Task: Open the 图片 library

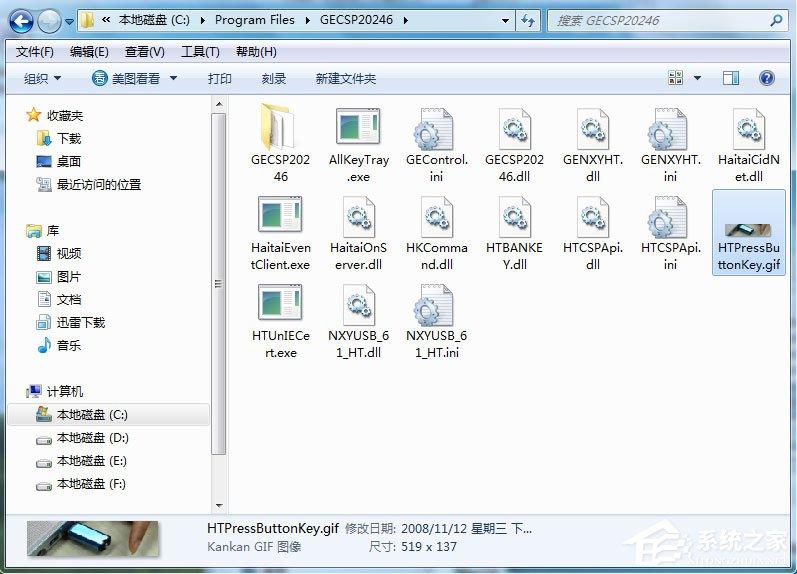Action: pyautogui.click(x=69, y=277)
